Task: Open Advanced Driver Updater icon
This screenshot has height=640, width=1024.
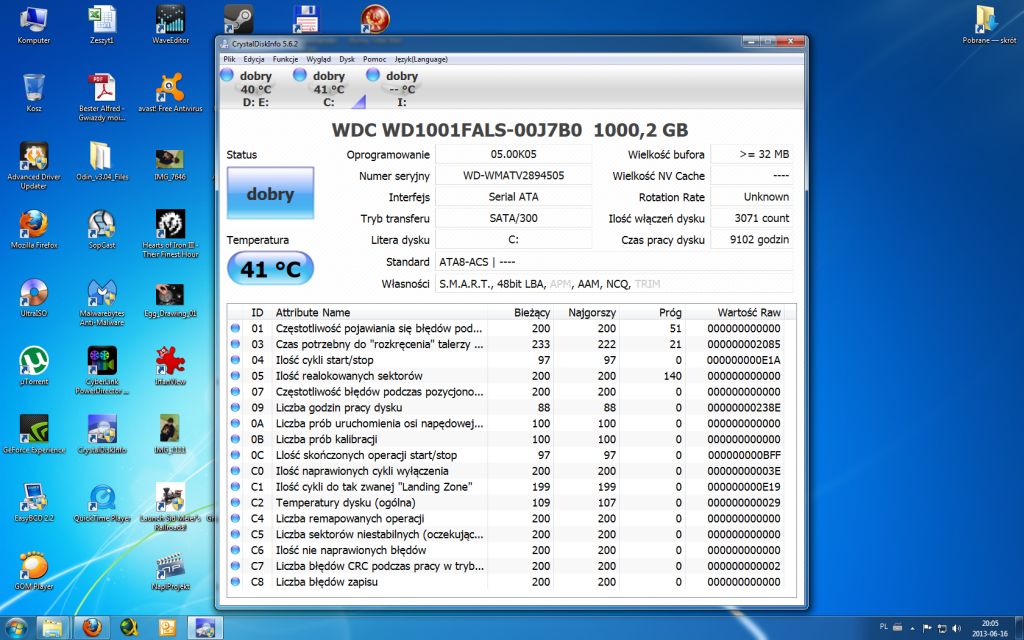Action: (x=33, y=166)
